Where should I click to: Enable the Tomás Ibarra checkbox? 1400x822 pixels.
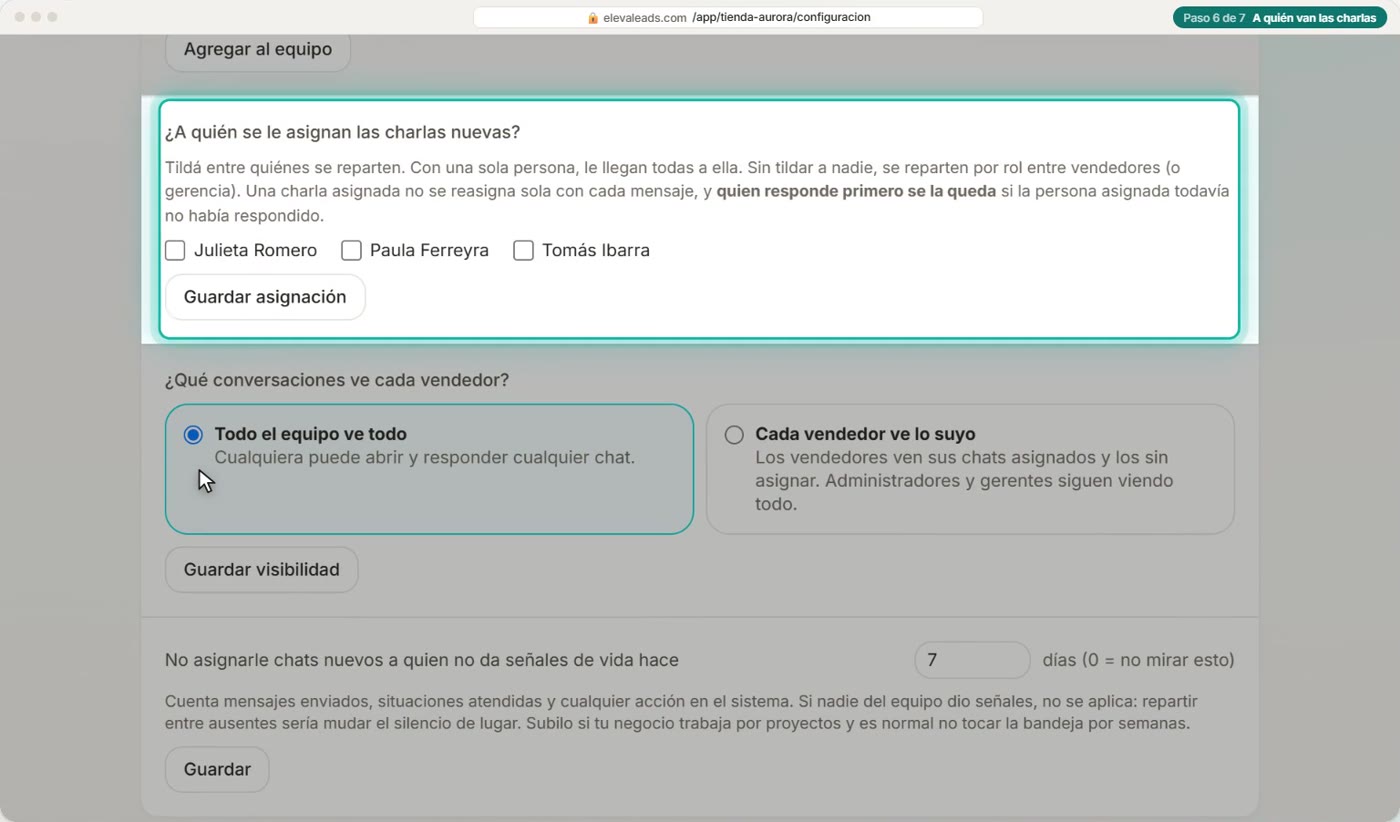523,250
